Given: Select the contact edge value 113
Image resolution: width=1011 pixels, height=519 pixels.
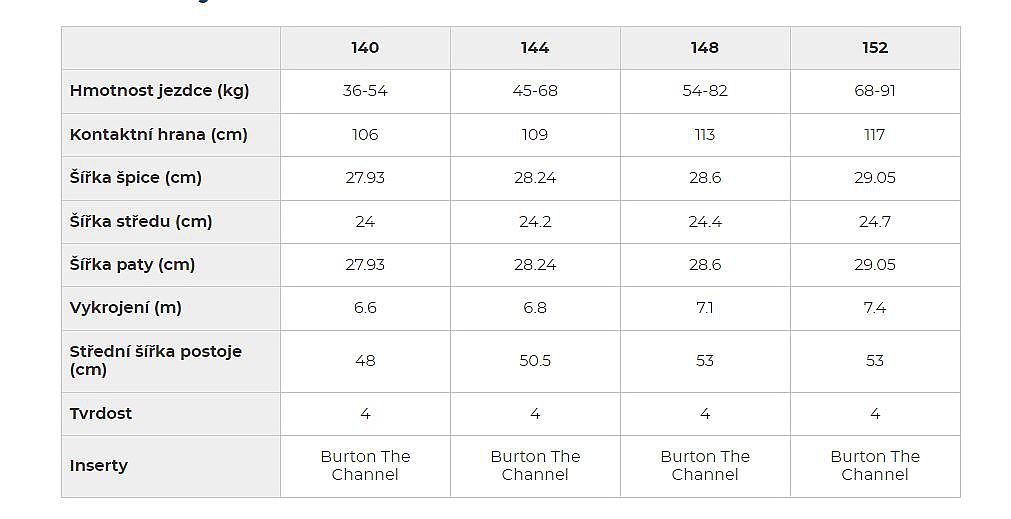Looking at the screenshot, I should click(705, 134).
